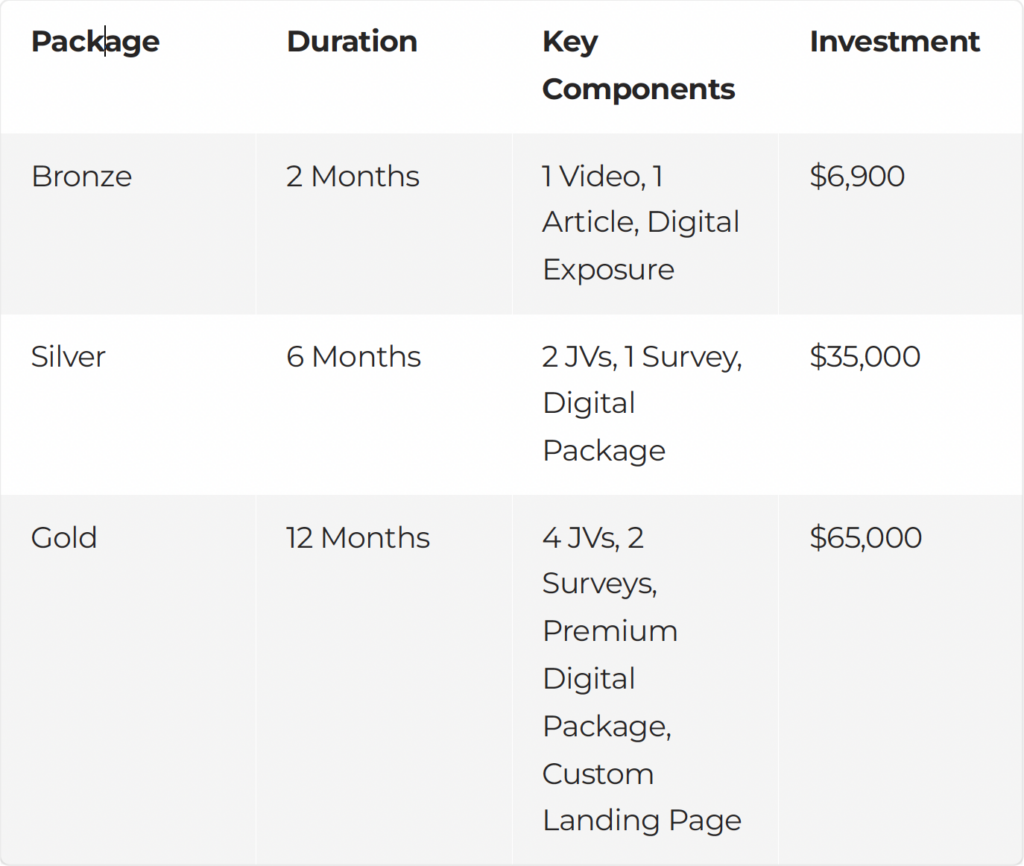This screenshot has height=866, width=1024.
Task: Click the "1 Video" text in Bronze row
Action: coord(593,176)
